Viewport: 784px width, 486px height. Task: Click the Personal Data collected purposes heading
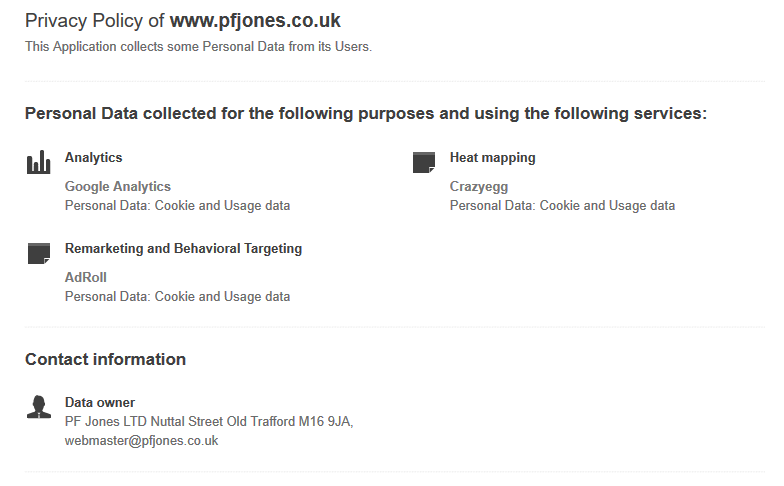[x=366, y=114]
